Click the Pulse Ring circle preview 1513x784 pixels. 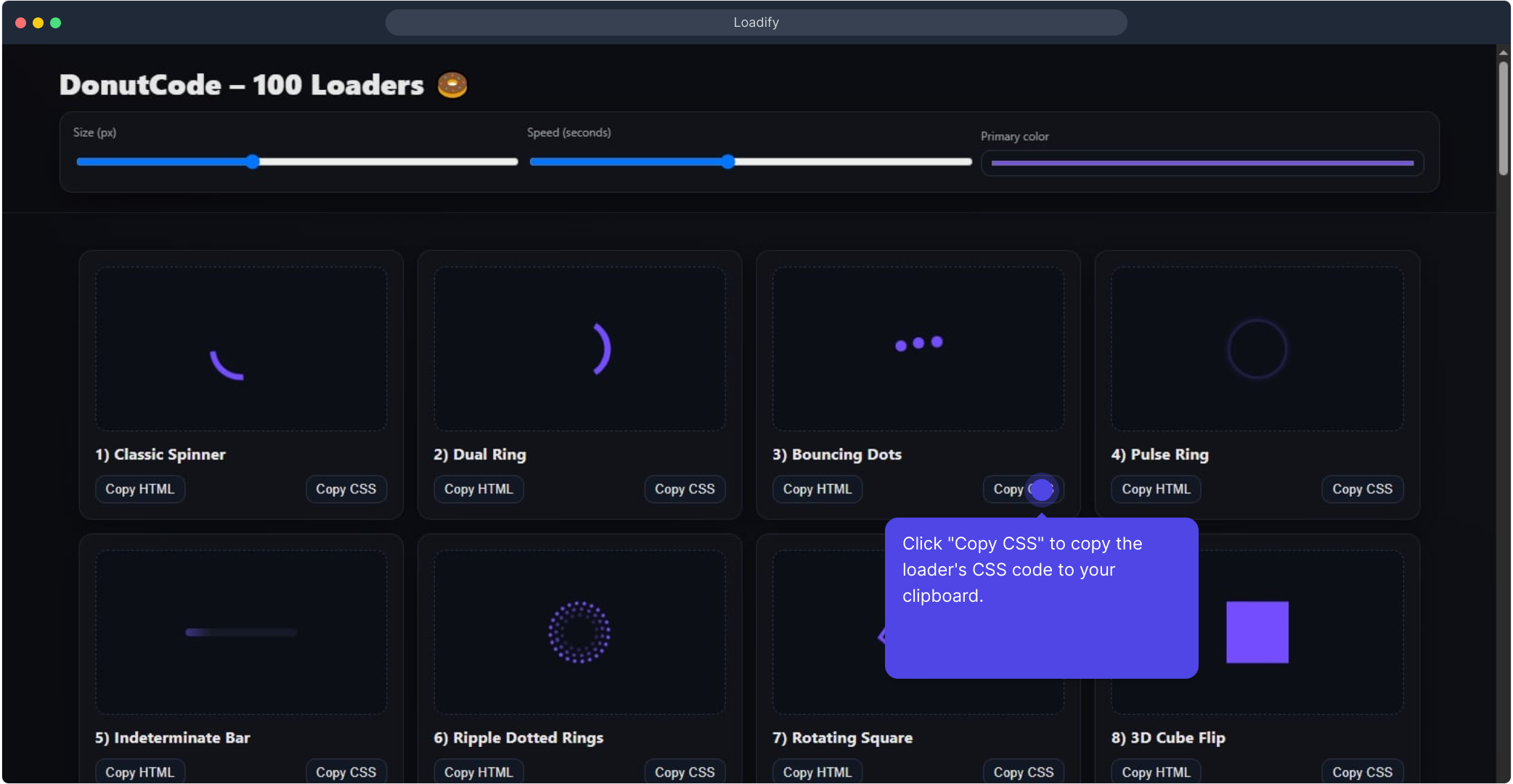click(x=1257, y=349)
